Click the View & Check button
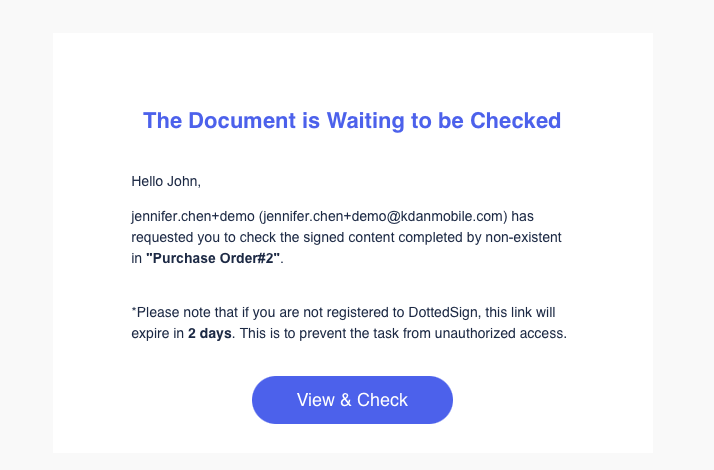Viewport: 714px width, 470px height. pyautogui.click(x=352, y=400)
